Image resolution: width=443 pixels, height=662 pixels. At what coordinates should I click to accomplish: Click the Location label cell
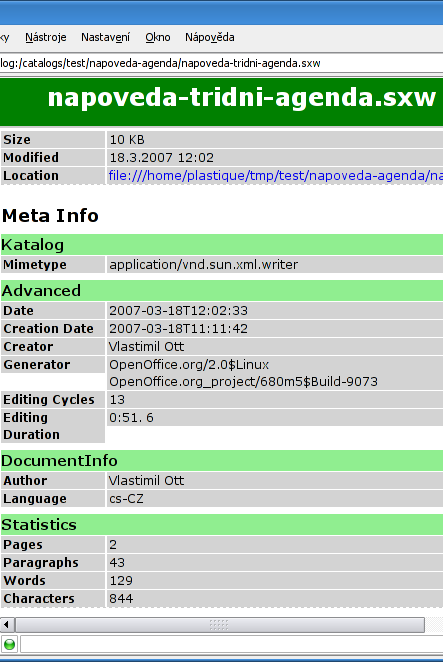[x=53, y=176]
